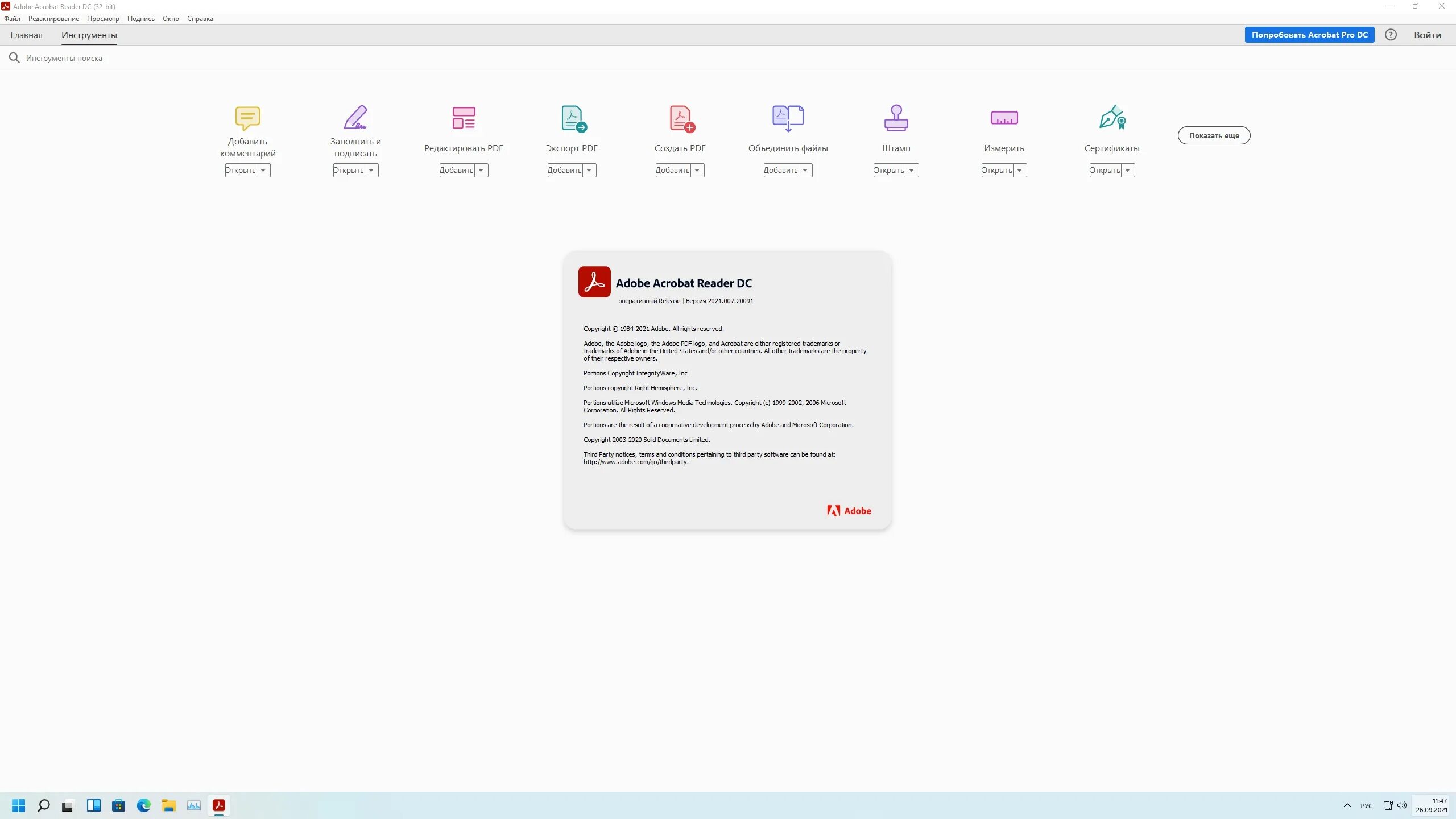Image resolution: width=1456 pixels, height=819 pixels.
Task: Click the Certificates pen nib icon
Action: point(1112,118)
